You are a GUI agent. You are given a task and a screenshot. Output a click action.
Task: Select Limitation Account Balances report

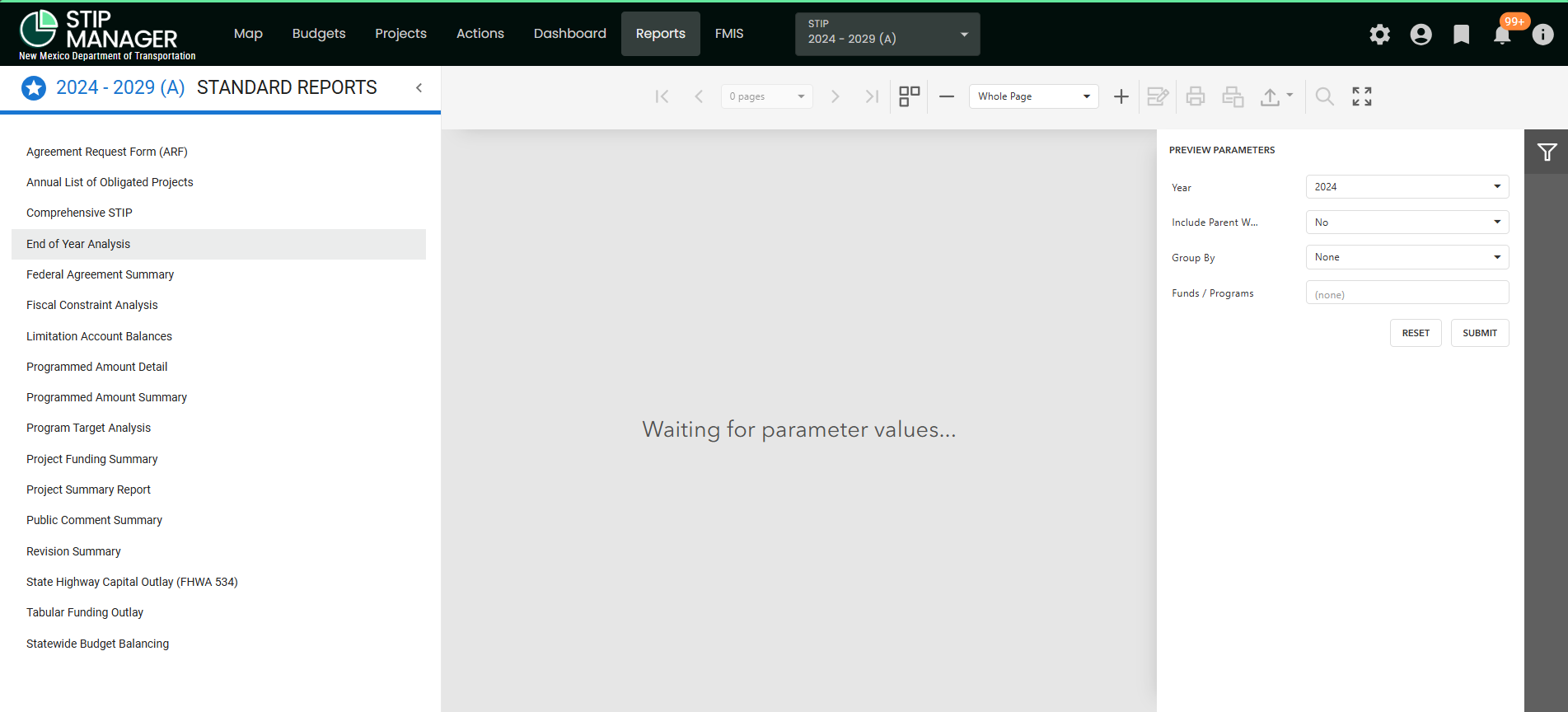[x=218, y=336]
